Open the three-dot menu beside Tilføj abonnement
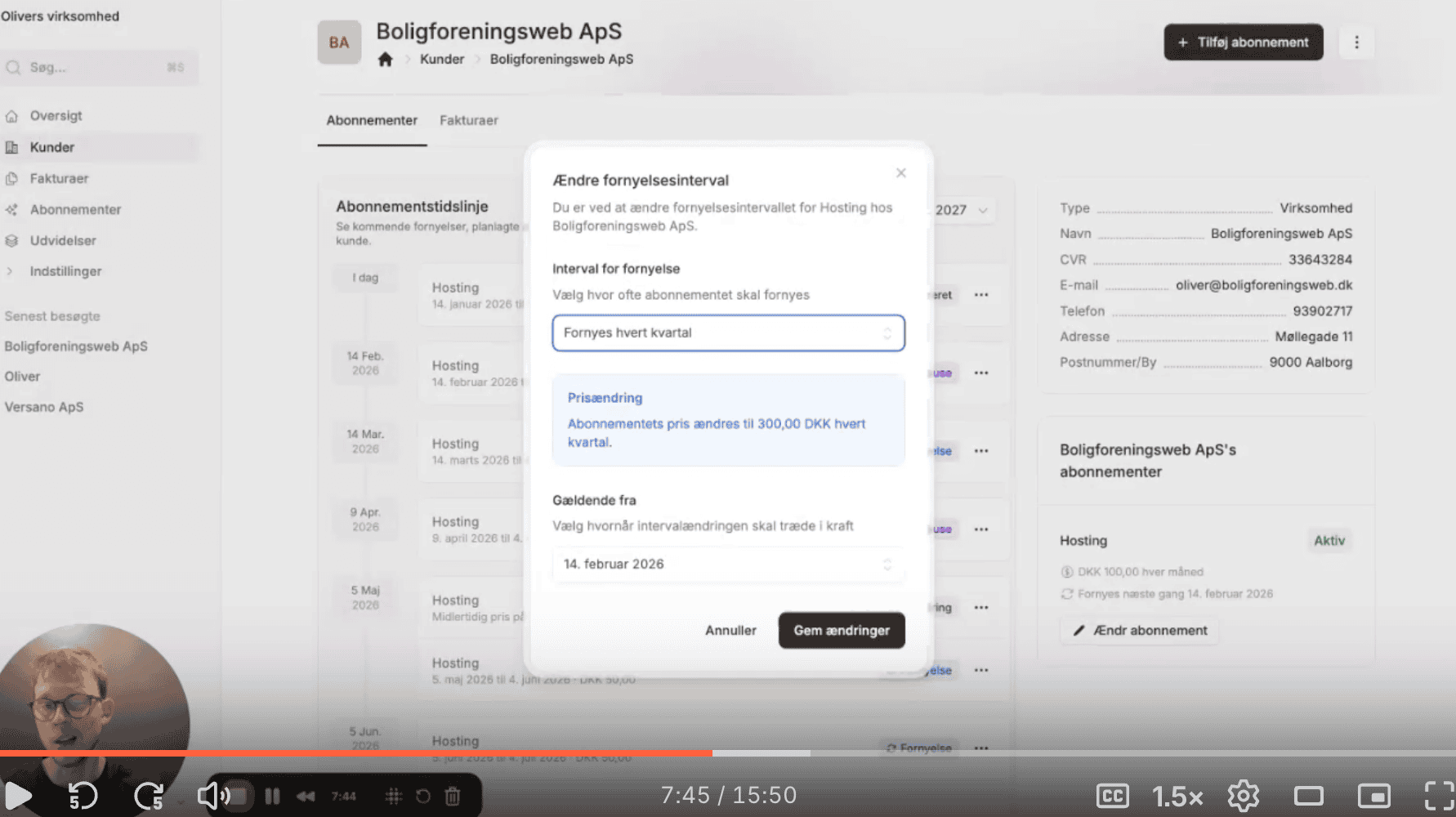The image size is (1456, 817). point(1356,42)
